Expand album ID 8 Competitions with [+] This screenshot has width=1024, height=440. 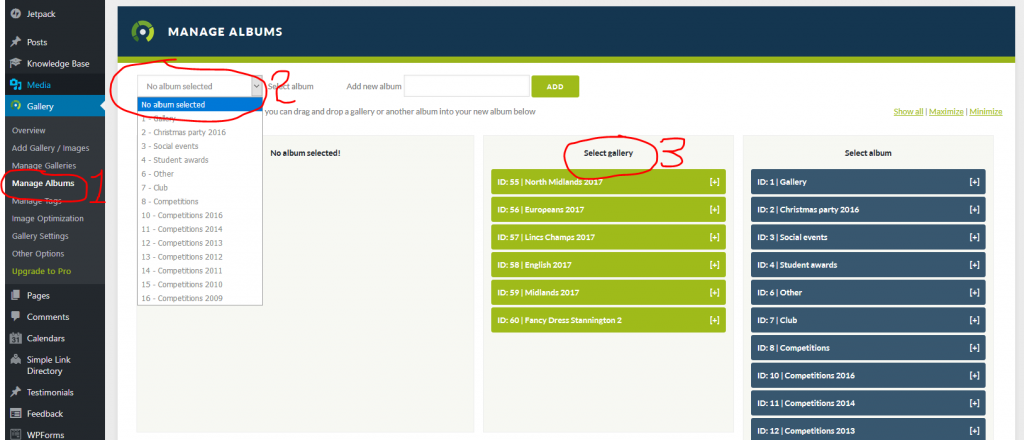pos(974,348)
